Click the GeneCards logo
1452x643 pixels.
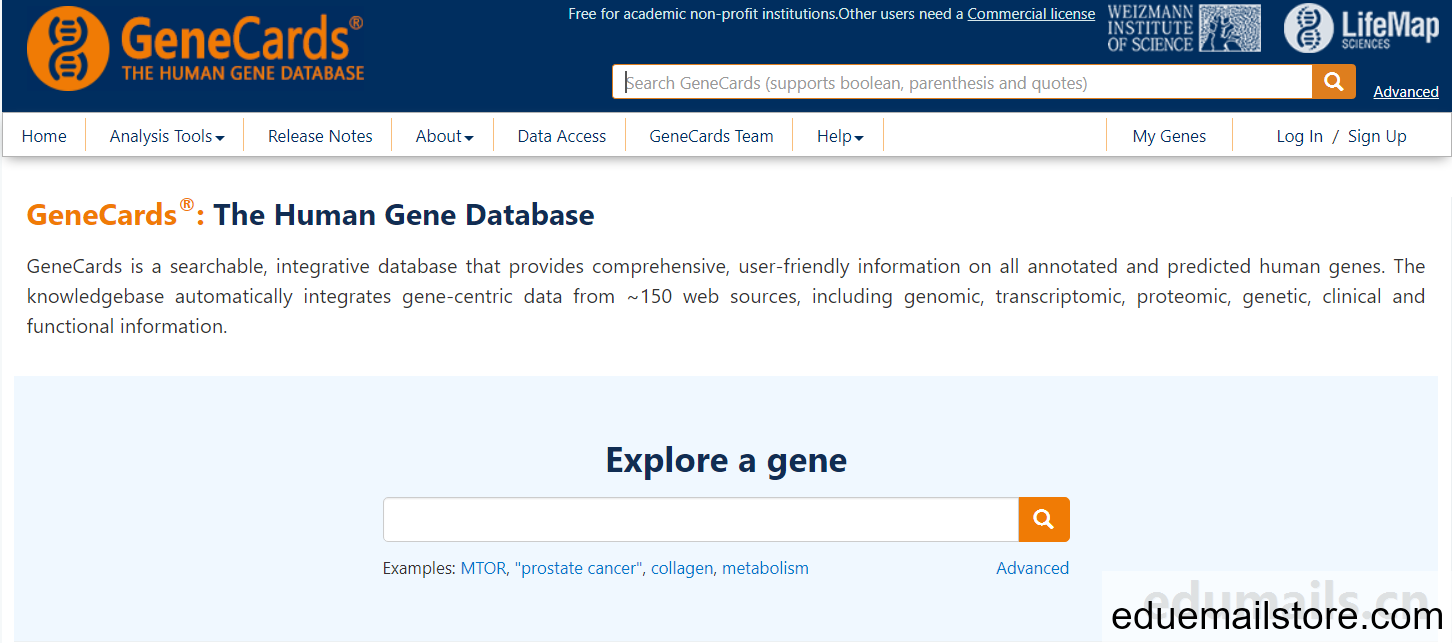pyautogui.click(x=195, y=47)
